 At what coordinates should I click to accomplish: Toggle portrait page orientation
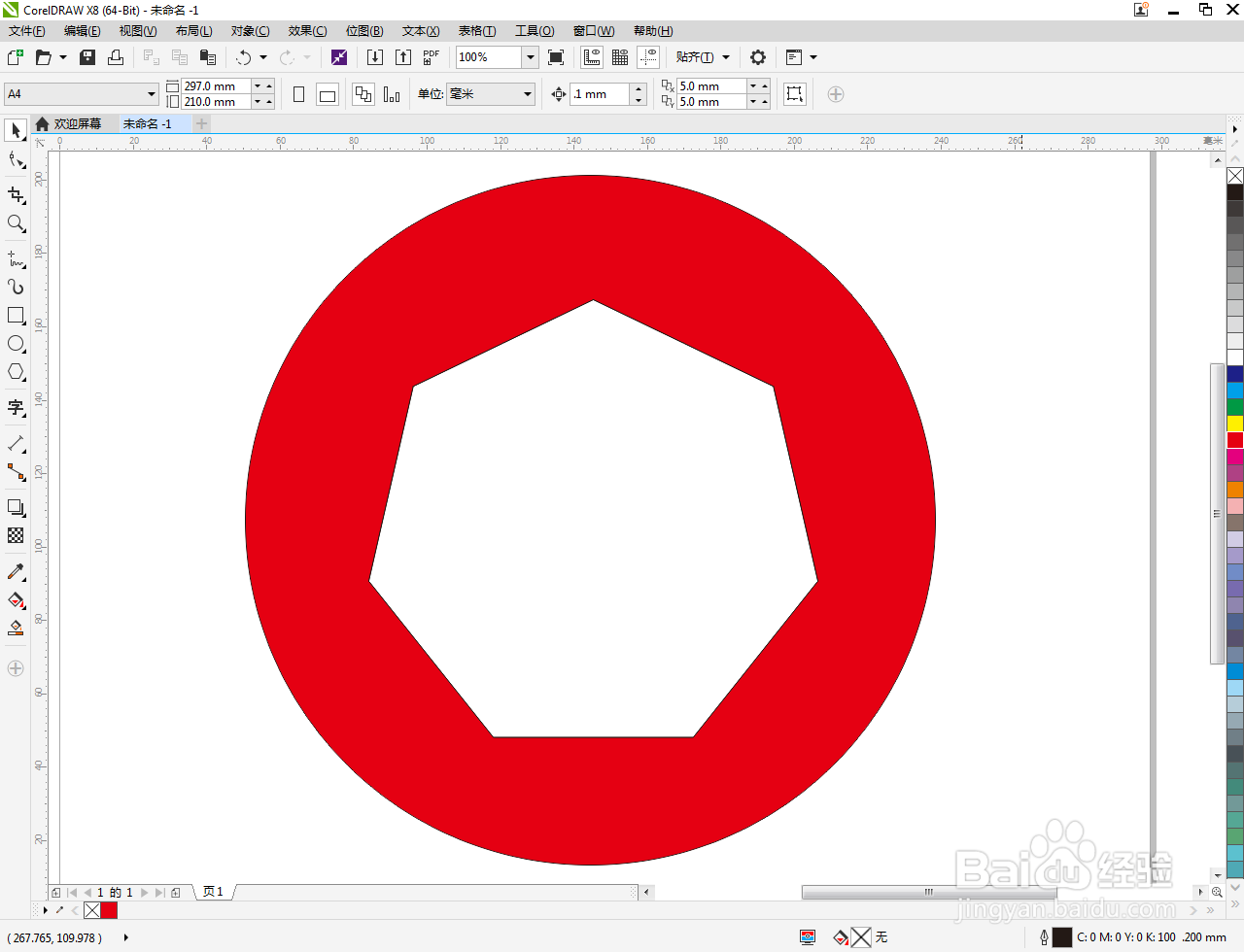298,94
